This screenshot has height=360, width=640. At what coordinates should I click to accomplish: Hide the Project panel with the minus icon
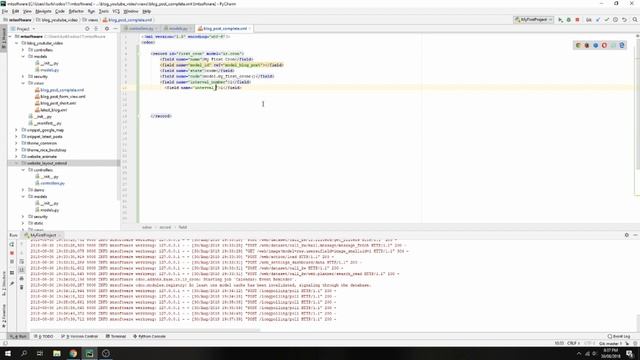coord(115,29)
